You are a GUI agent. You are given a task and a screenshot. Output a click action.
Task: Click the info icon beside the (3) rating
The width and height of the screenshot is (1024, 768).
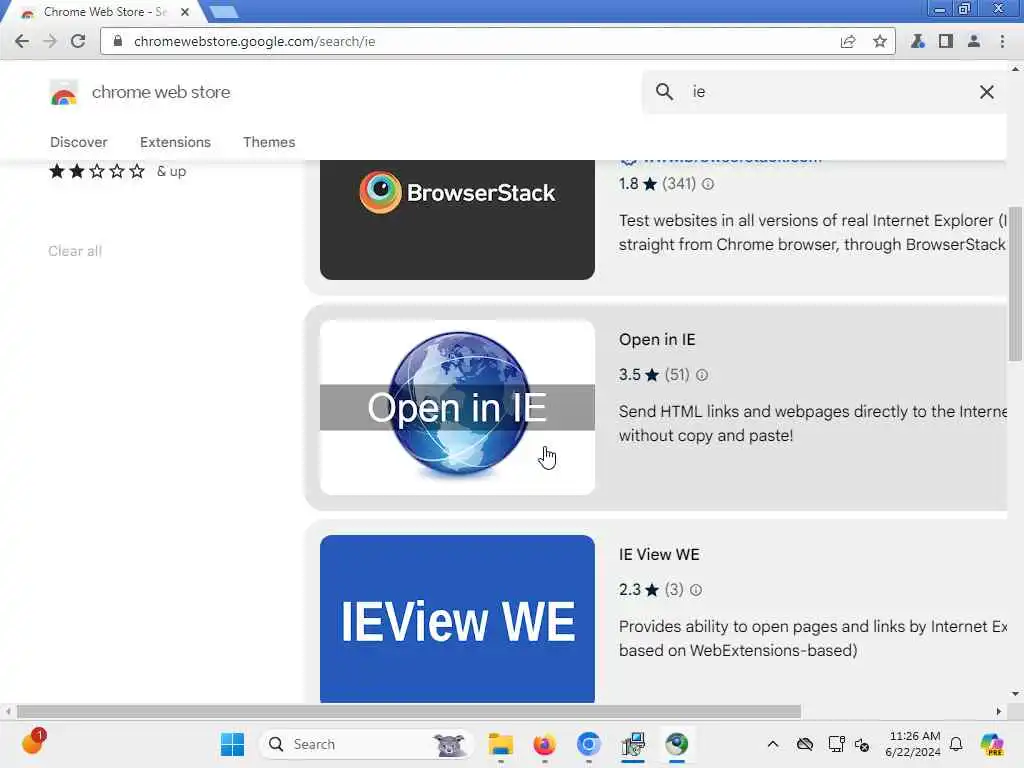[x=696, y=590]
